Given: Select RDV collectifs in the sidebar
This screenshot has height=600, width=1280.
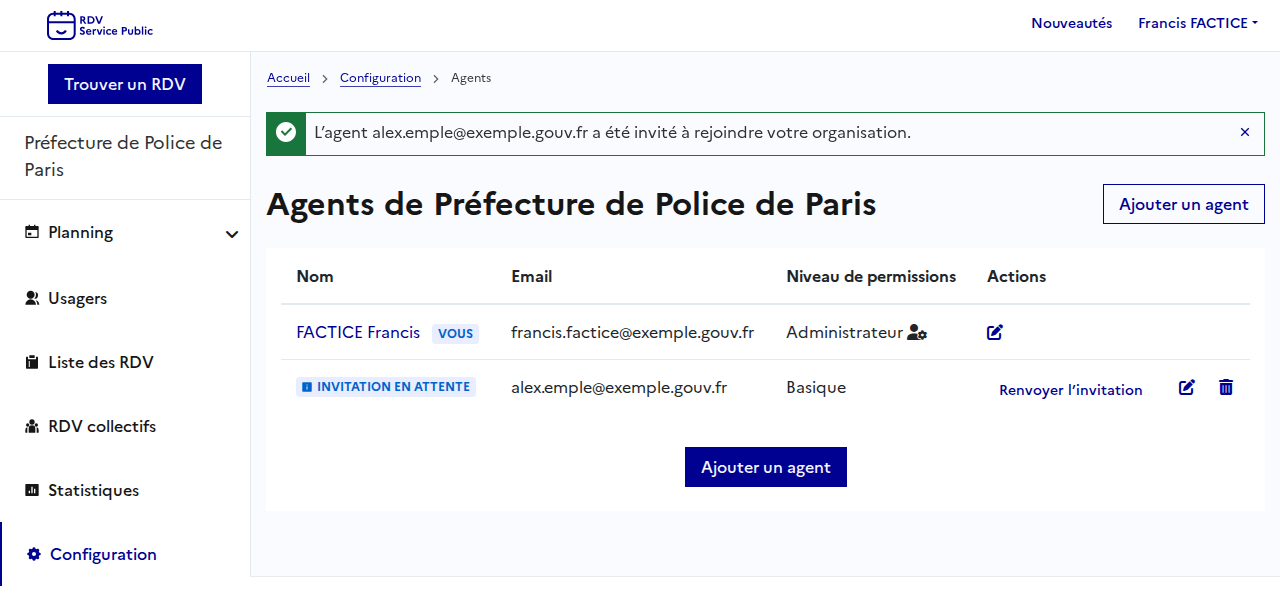Looking at the screenshot, I should click(102, 427).
